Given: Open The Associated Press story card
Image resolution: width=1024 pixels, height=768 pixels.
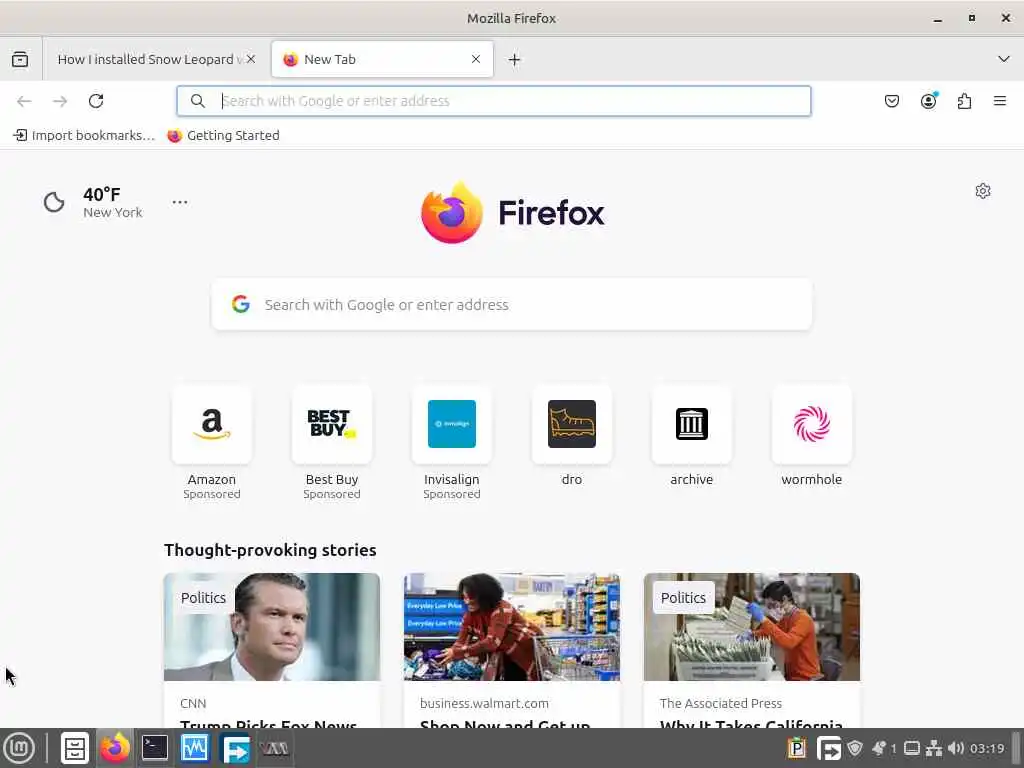Looking at the screenshot, I should pyautogui.click(x=752, y=650).
